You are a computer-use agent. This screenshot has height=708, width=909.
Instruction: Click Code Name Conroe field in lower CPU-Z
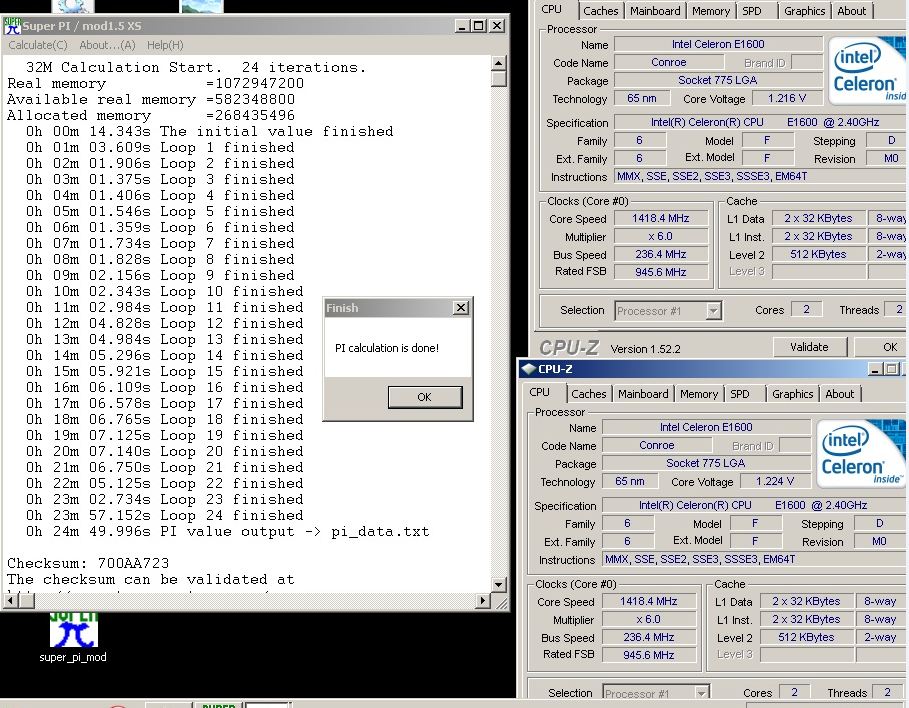point(657,445)
